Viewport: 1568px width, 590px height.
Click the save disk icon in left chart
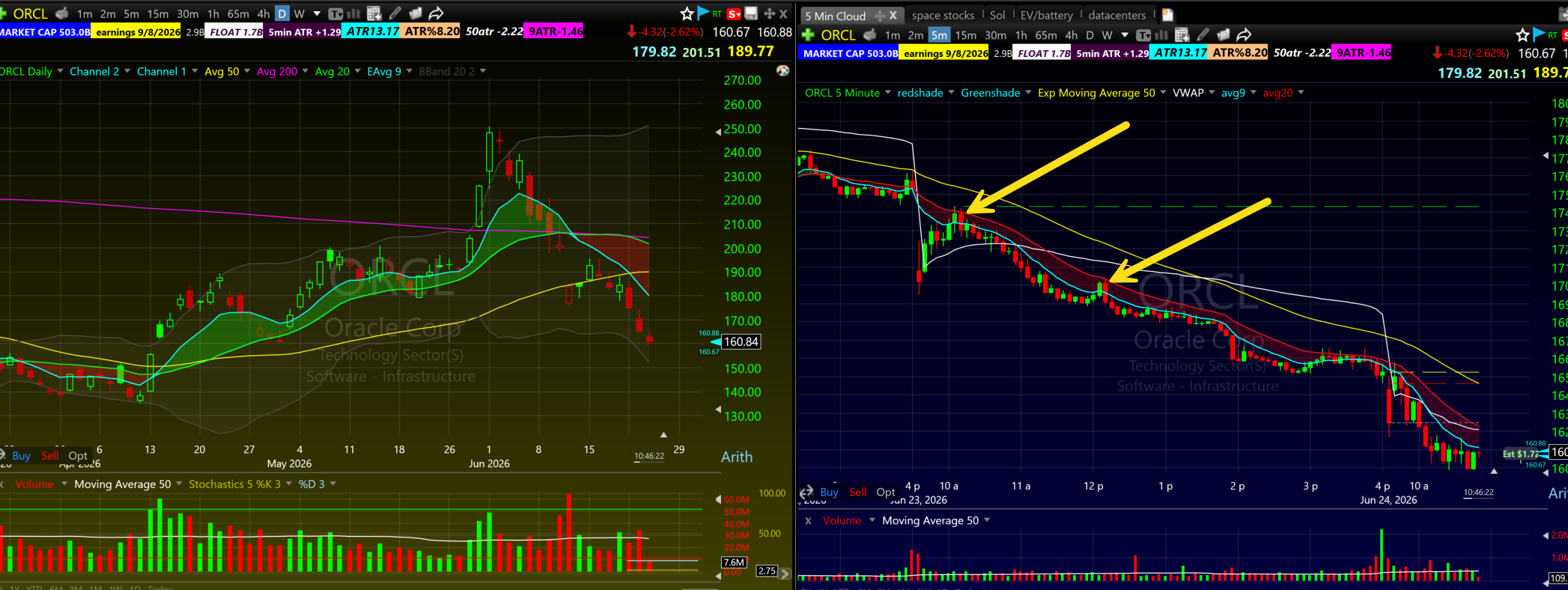(x=751, y=13)
